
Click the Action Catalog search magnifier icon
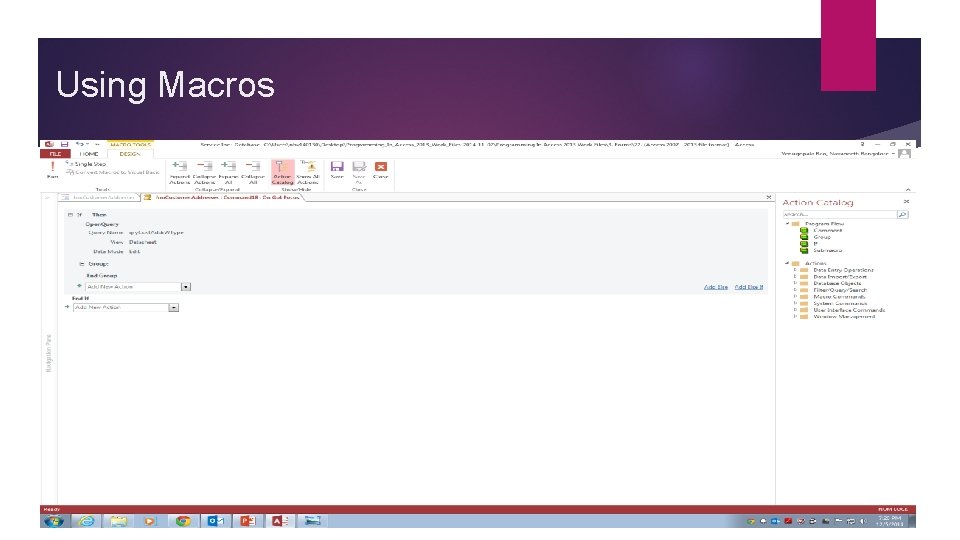(x=902, y=215)
